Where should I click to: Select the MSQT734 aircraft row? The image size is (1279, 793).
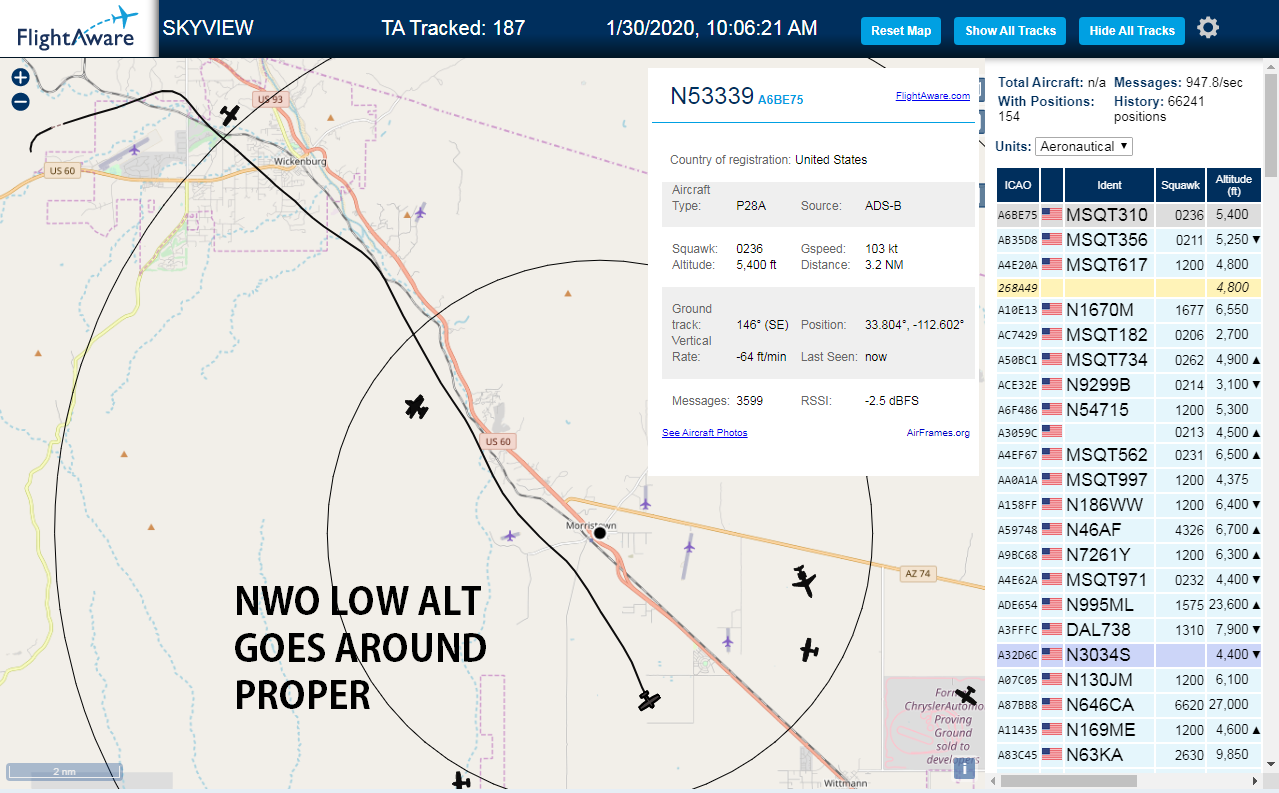(1129, 360)
